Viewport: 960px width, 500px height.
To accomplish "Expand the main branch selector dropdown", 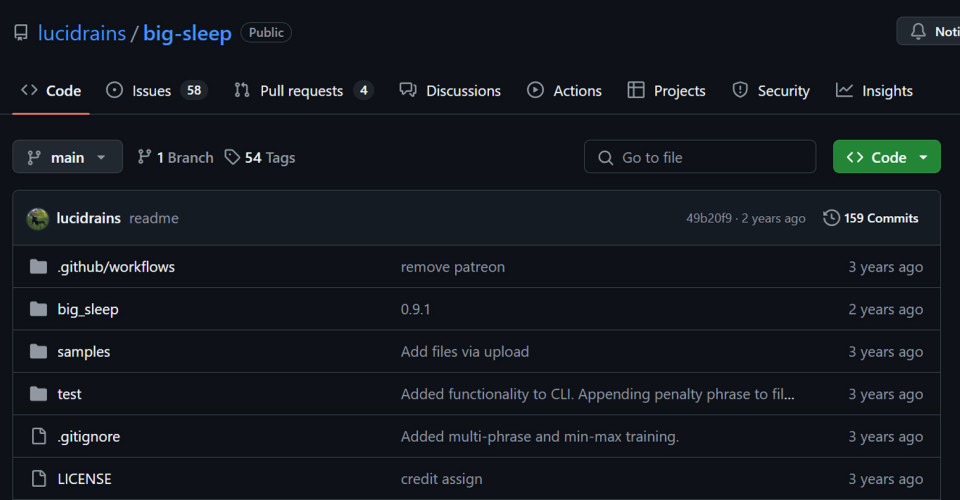I will (x=67, y=157).
